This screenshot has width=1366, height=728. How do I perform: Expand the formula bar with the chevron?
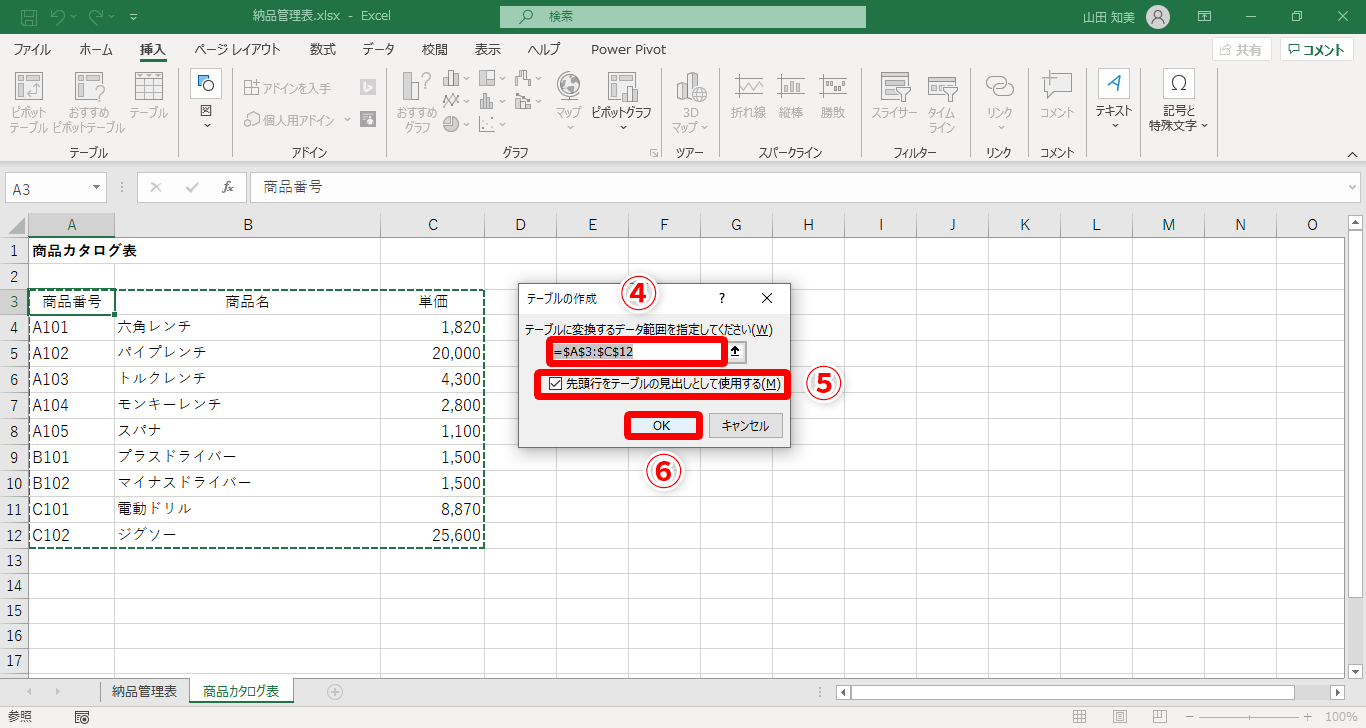(x=1353, y=187)
